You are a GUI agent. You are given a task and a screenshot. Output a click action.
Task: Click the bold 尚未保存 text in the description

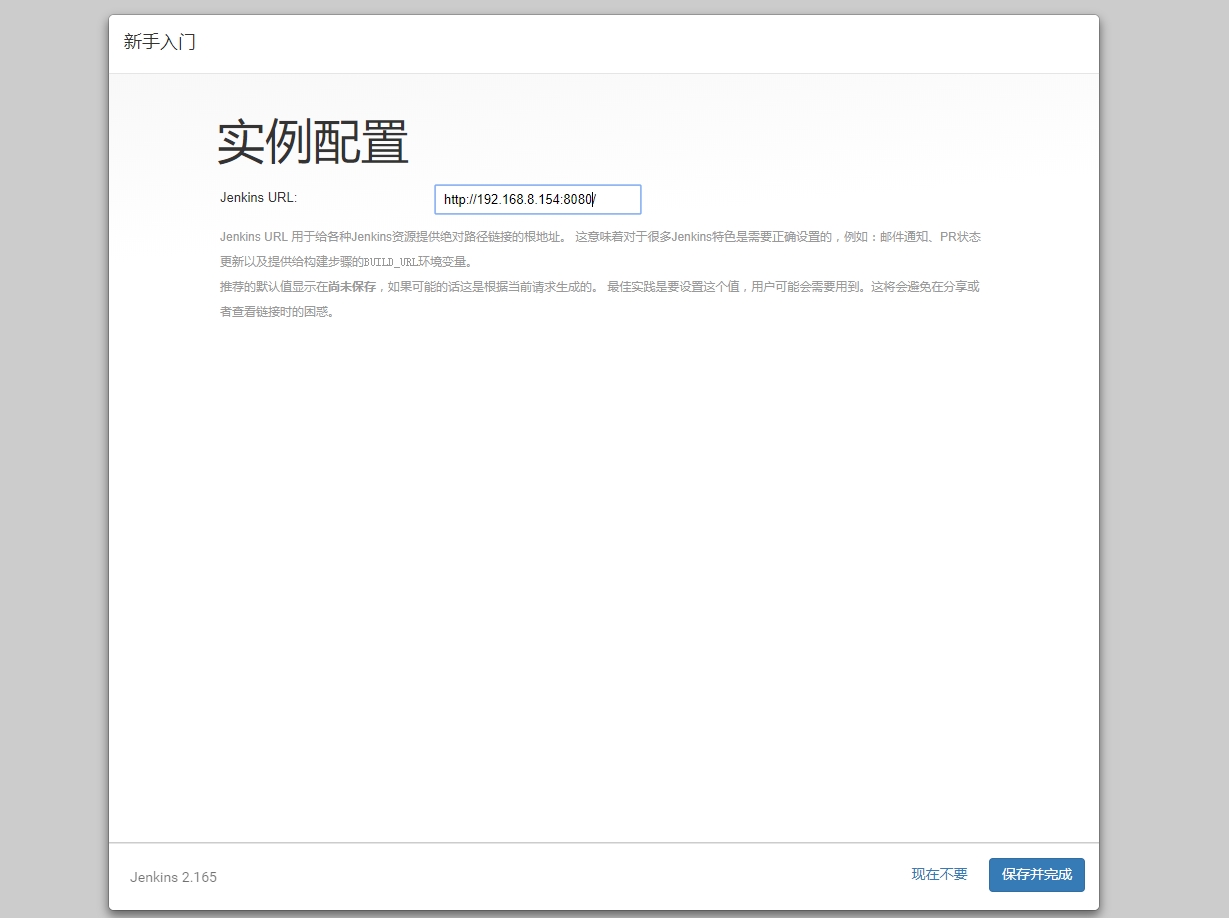[352, 287]
